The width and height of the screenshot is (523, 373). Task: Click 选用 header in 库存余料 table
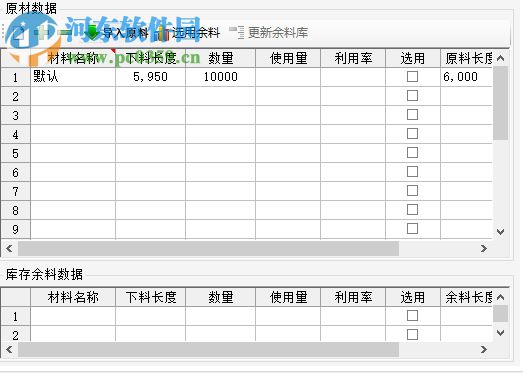coord(413,297)
